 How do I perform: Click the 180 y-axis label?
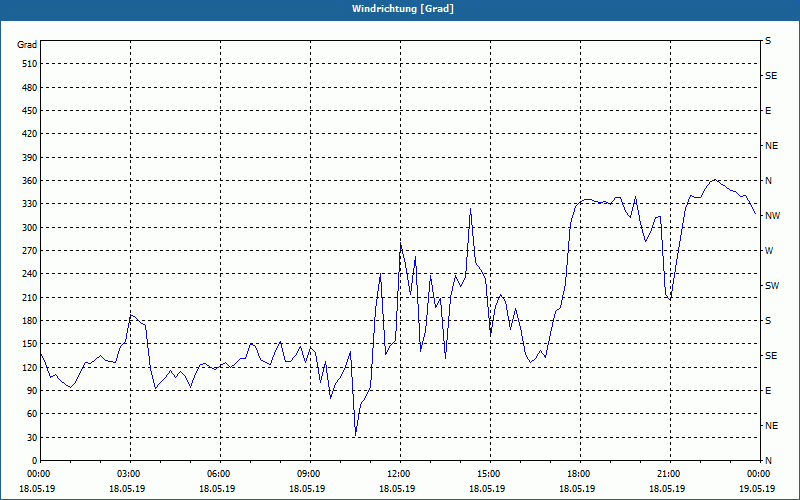click(30, 321)
